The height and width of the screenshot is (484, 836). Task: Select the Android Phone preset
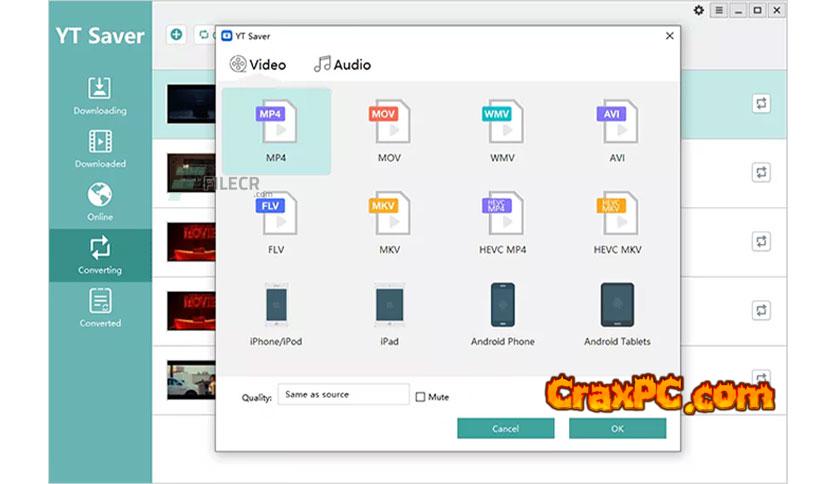[x=502, y=306]
